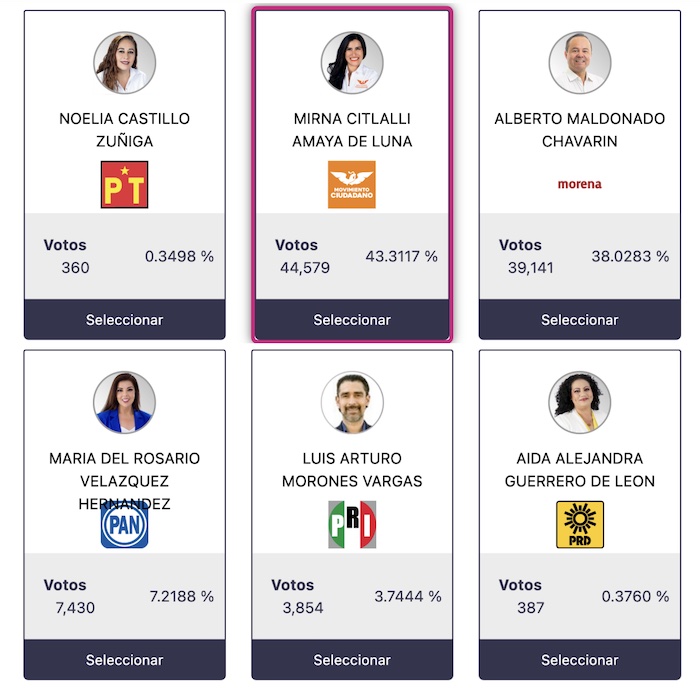Click Aida Alejandra Guerrero de Leon's photo

click(x=580, y=402)
